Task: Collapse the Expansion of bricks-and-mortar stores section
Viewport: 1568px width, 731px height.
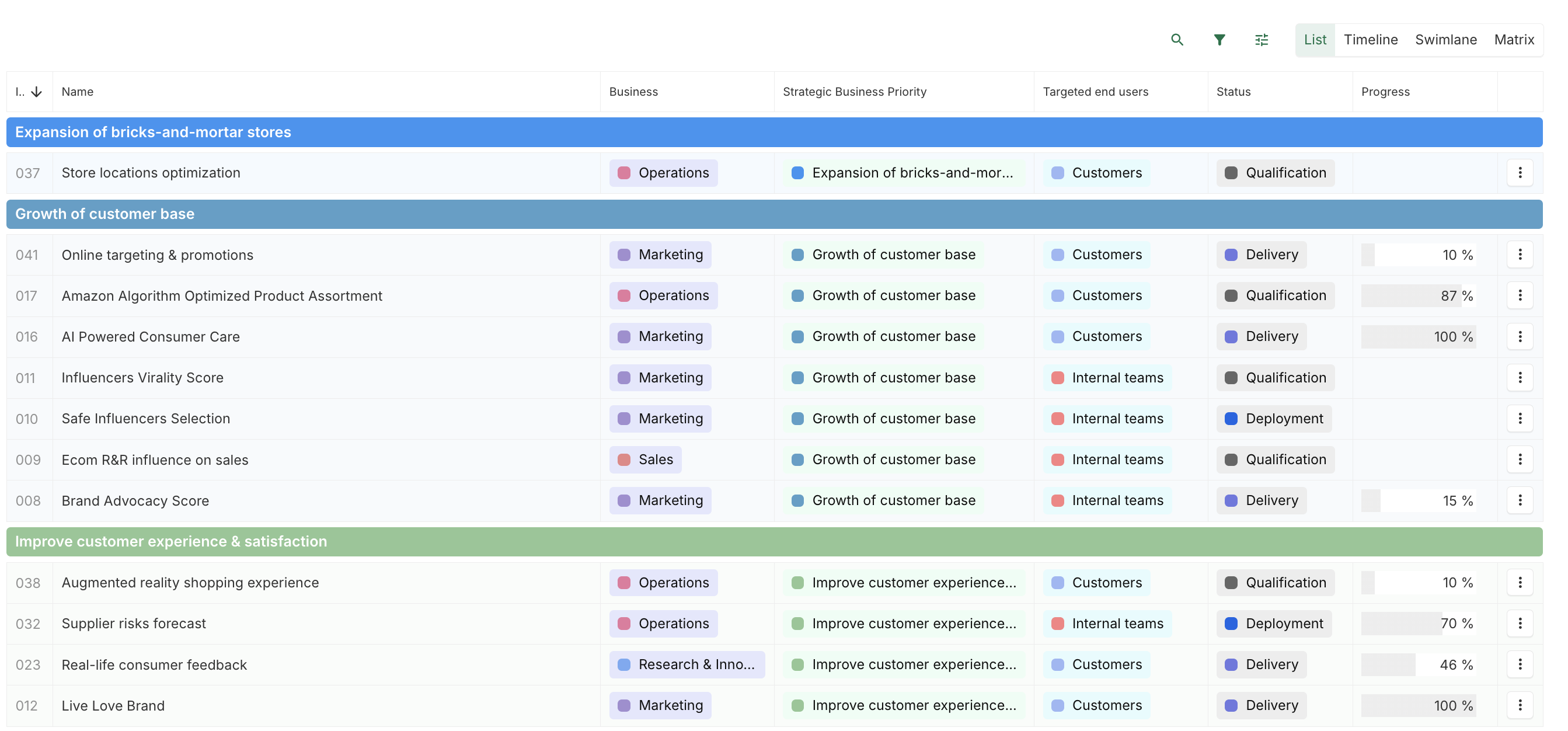Action: [154, 132]
